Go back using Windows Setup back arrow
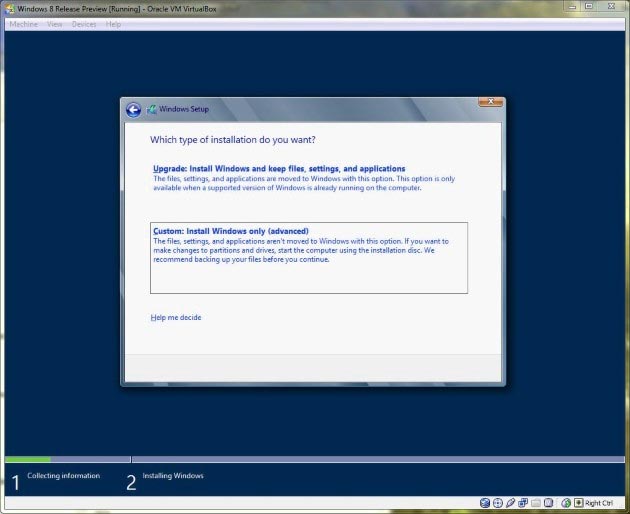630x514 pixels. click(x=134, y=109)
